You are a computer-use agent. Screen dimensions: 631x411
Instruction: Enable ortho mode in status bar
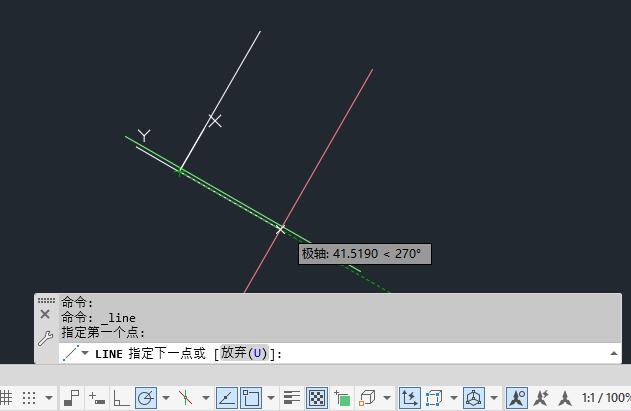tap(121, 398)
